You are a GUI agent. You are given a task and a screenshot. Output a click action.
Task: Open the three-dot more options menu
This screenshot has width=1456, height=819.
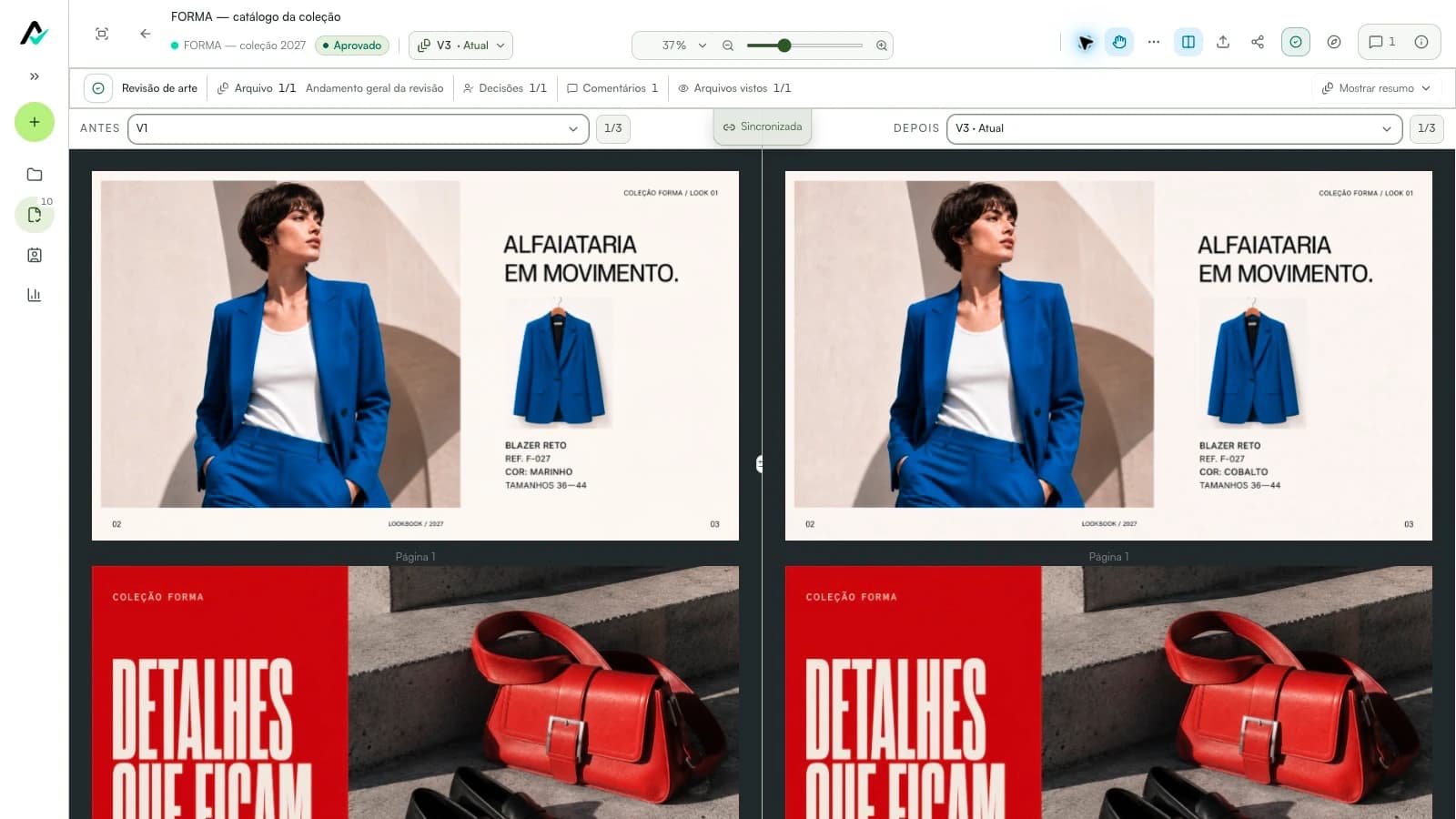coord(1154,42)
